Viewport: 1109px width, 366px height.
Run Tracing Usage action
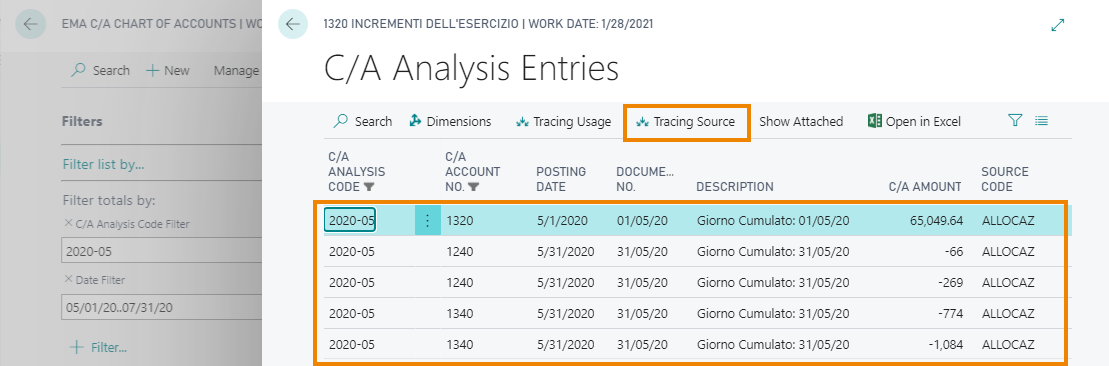[563, 122]
